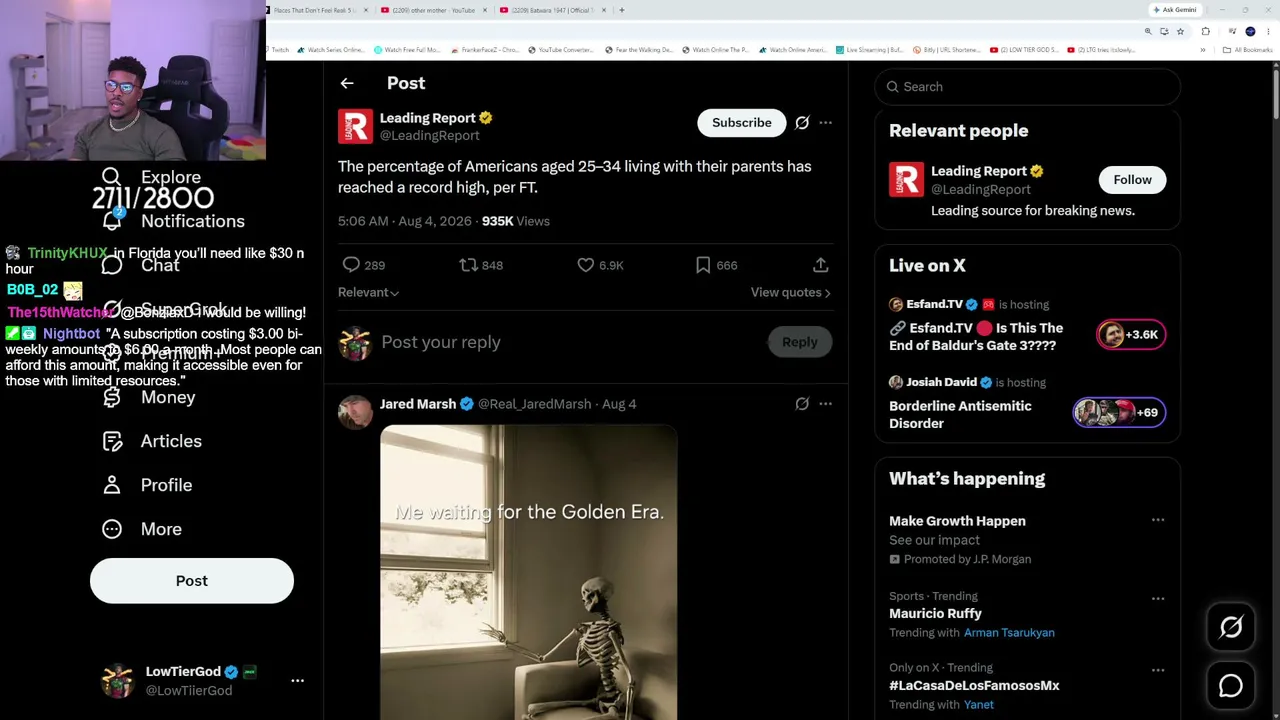1280x720 pixels.
Task: Click the white Post button in sidebar
Action: (x=192, y=581)
